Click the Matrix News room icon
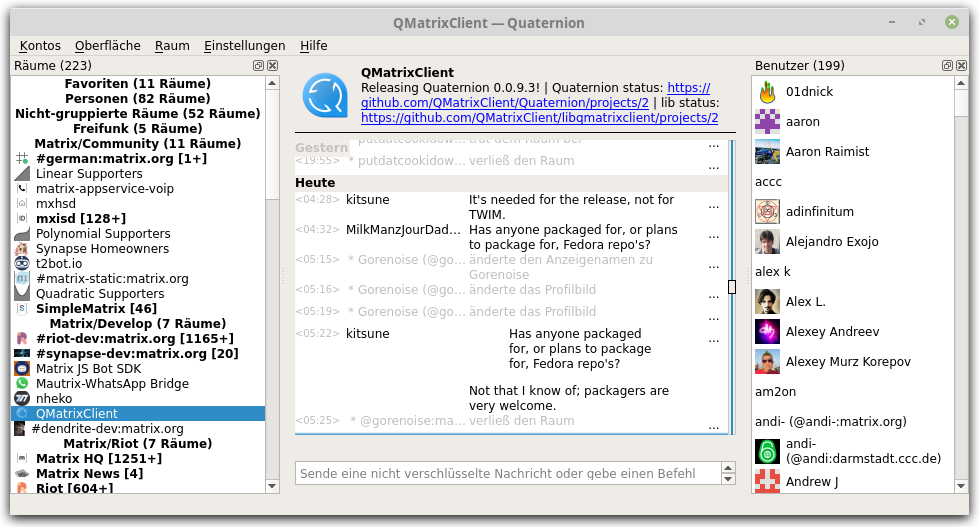979x527 pixels. click(22, 473)
